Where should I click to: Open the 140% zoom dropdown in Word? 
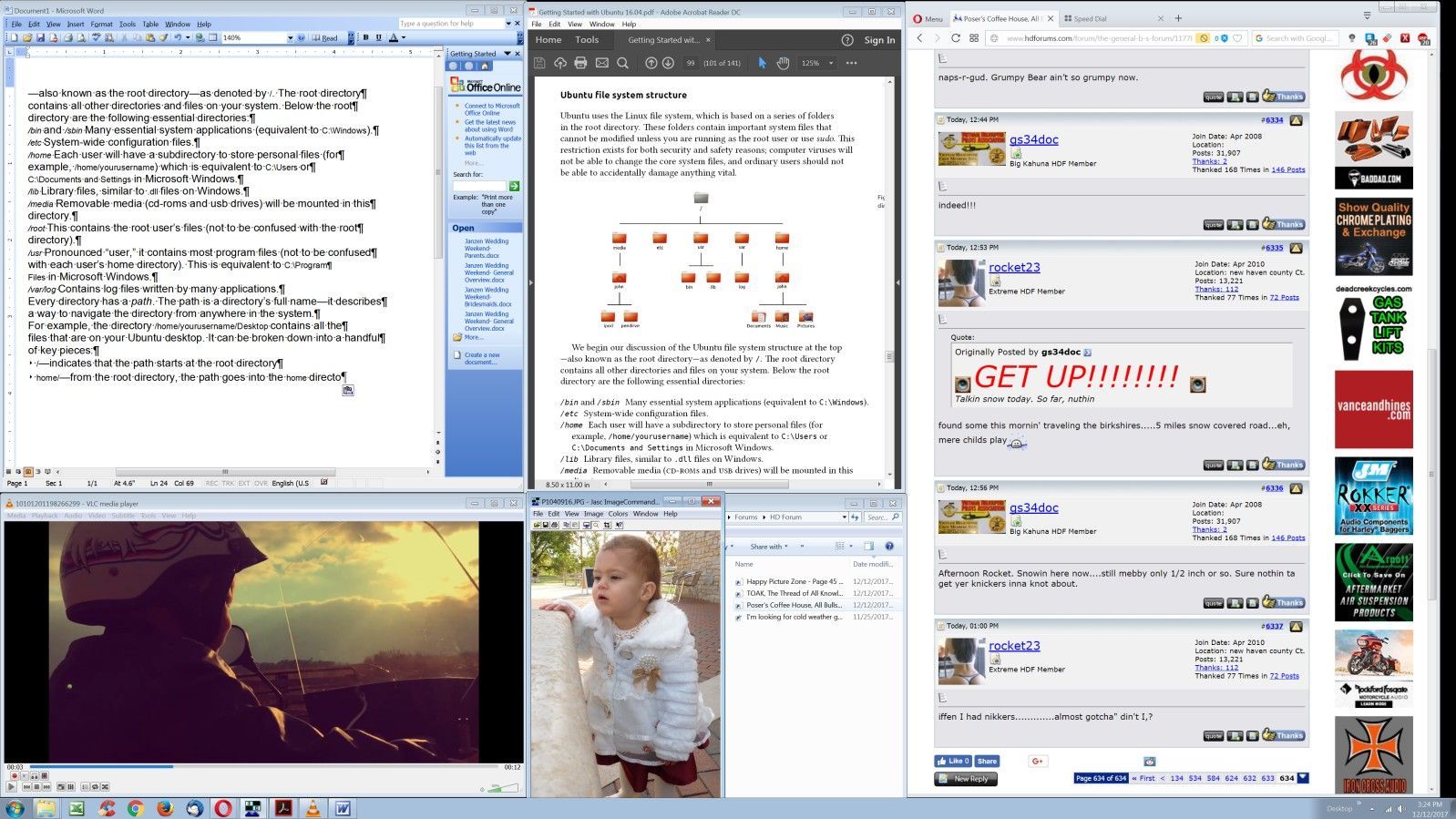tap(290, 37)
